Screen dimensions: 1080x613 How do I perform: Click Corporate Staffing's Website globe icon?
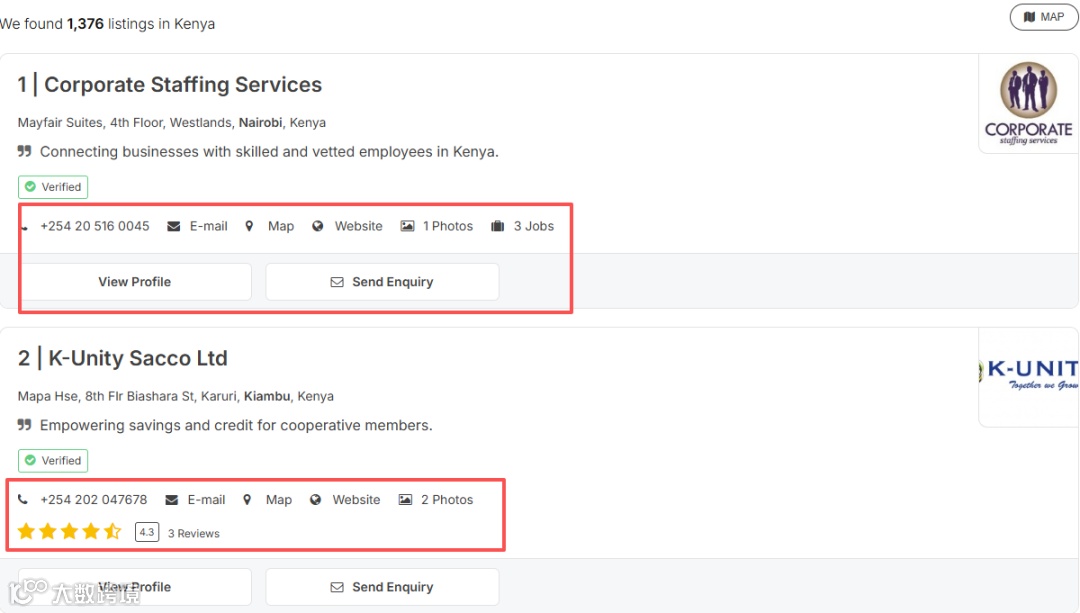(x=318, y=226)
